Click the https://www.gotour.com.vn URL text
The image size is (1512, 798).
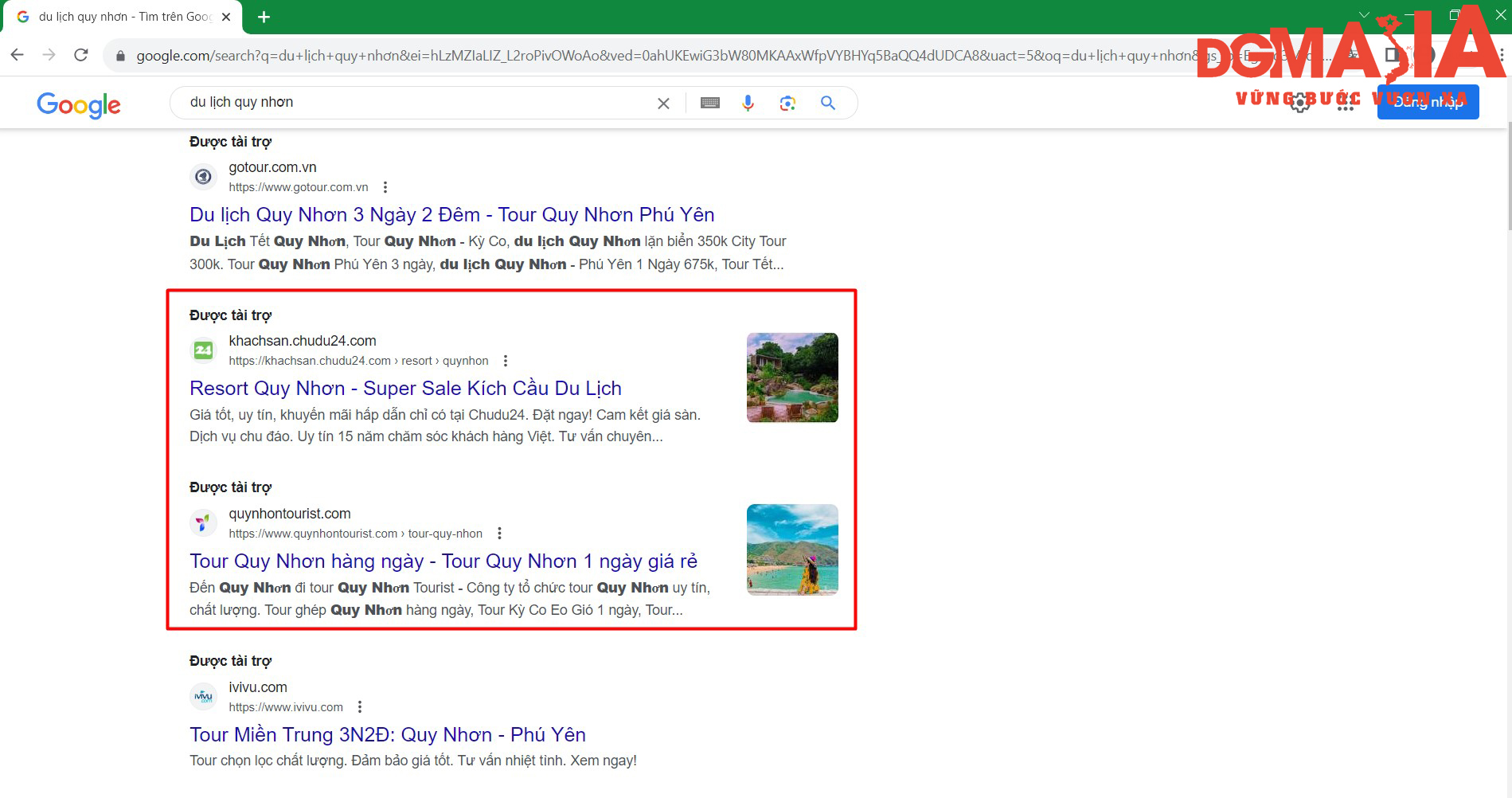[x=299, y=187]
